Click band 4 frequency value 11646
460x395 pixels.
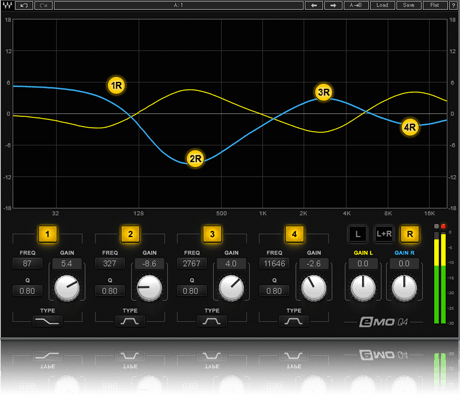(274, 263)
